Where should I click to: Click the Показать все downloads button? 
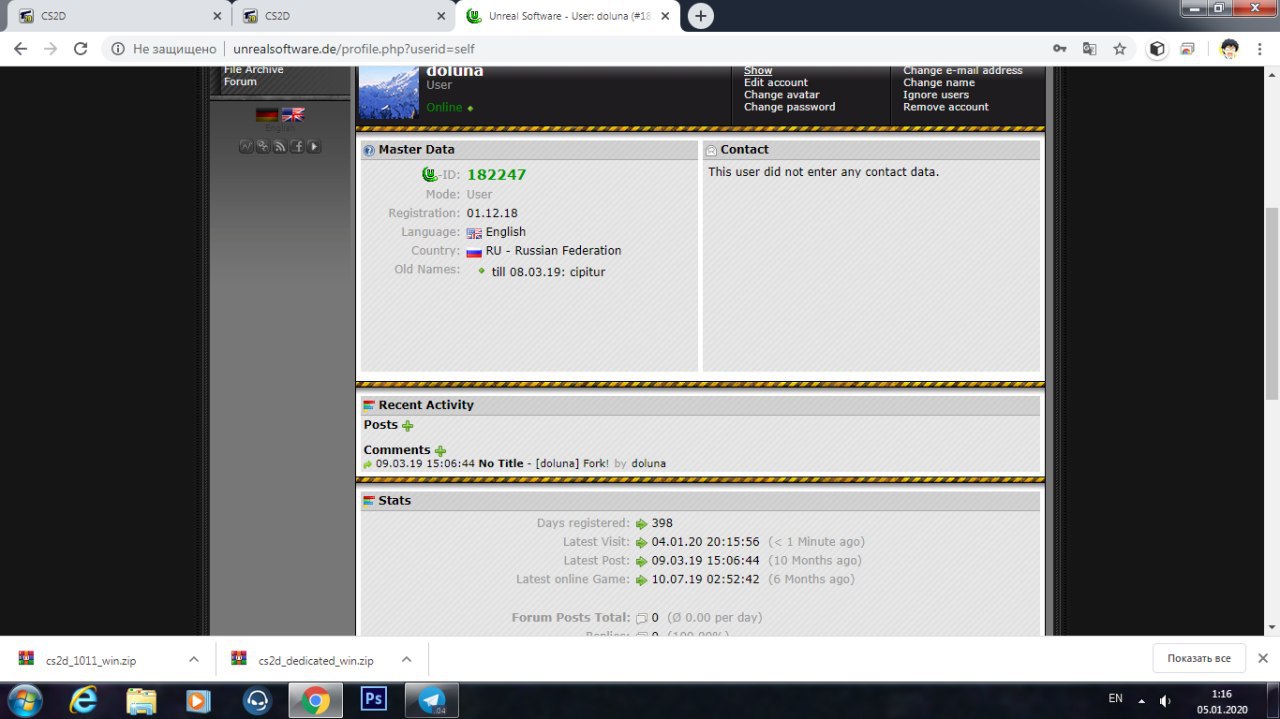tap(1198, 658)
